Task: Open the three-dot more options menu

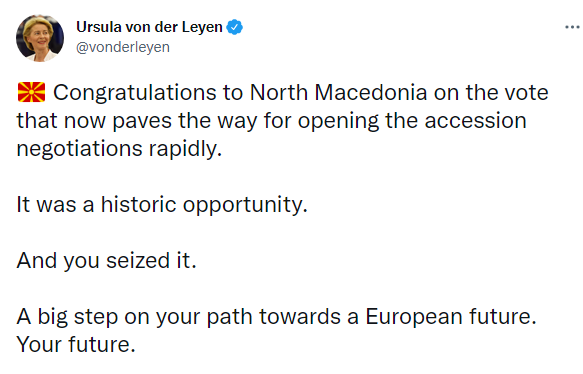Action: [572, 27]
